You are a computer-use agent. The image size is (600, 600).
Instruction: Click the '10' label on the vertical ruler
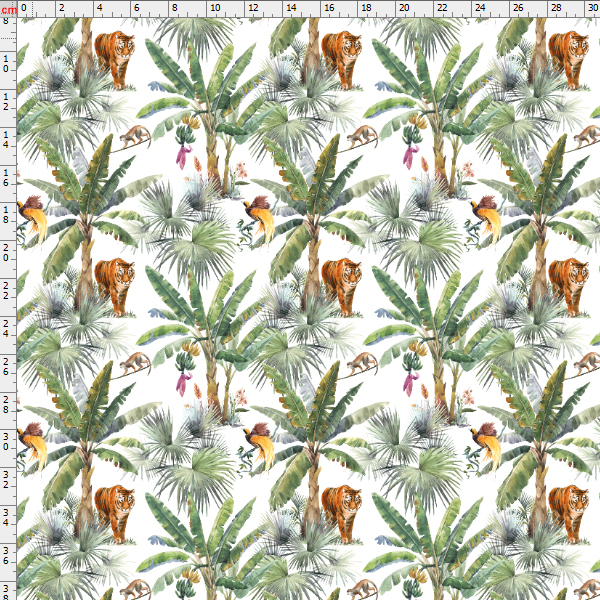6,64
